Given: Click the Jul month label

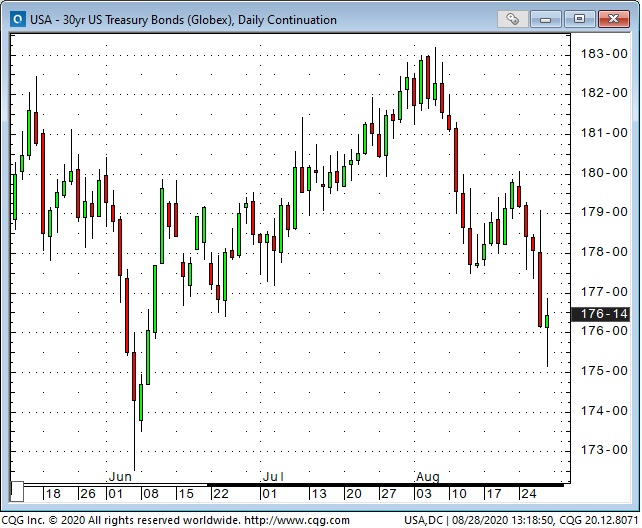Looking at the screenshot, I should [x=273, y=476].
